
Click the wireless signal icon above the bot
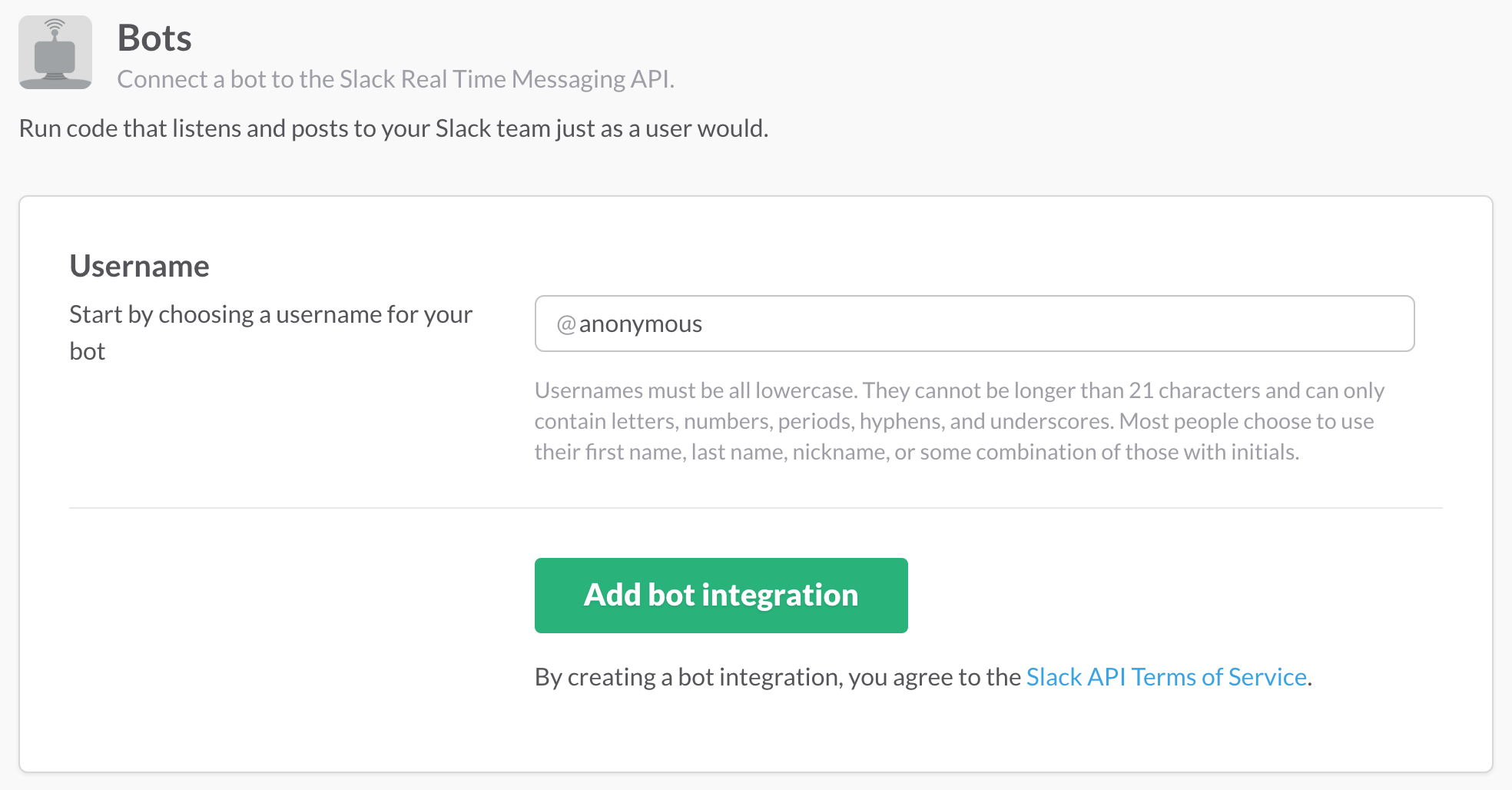click(54, 23)
